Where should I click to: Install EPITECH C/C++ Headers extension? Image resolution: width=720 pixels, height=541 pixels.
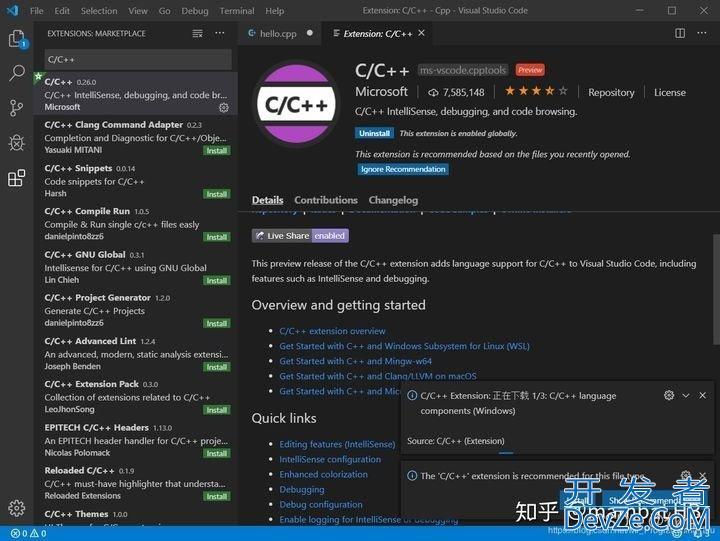coord(217,453)
